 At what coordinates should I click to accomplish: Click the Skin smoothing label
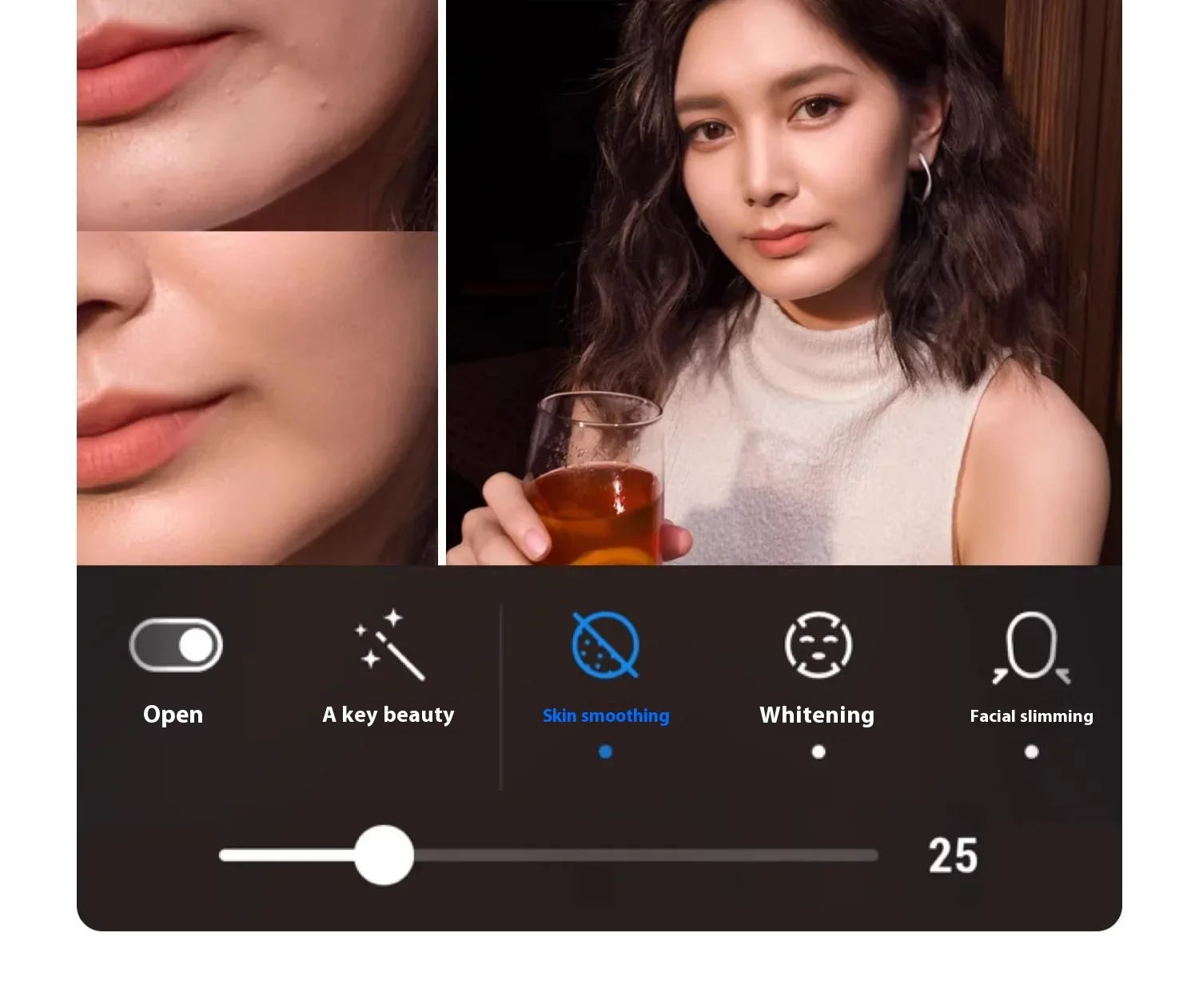coord(606,715)
